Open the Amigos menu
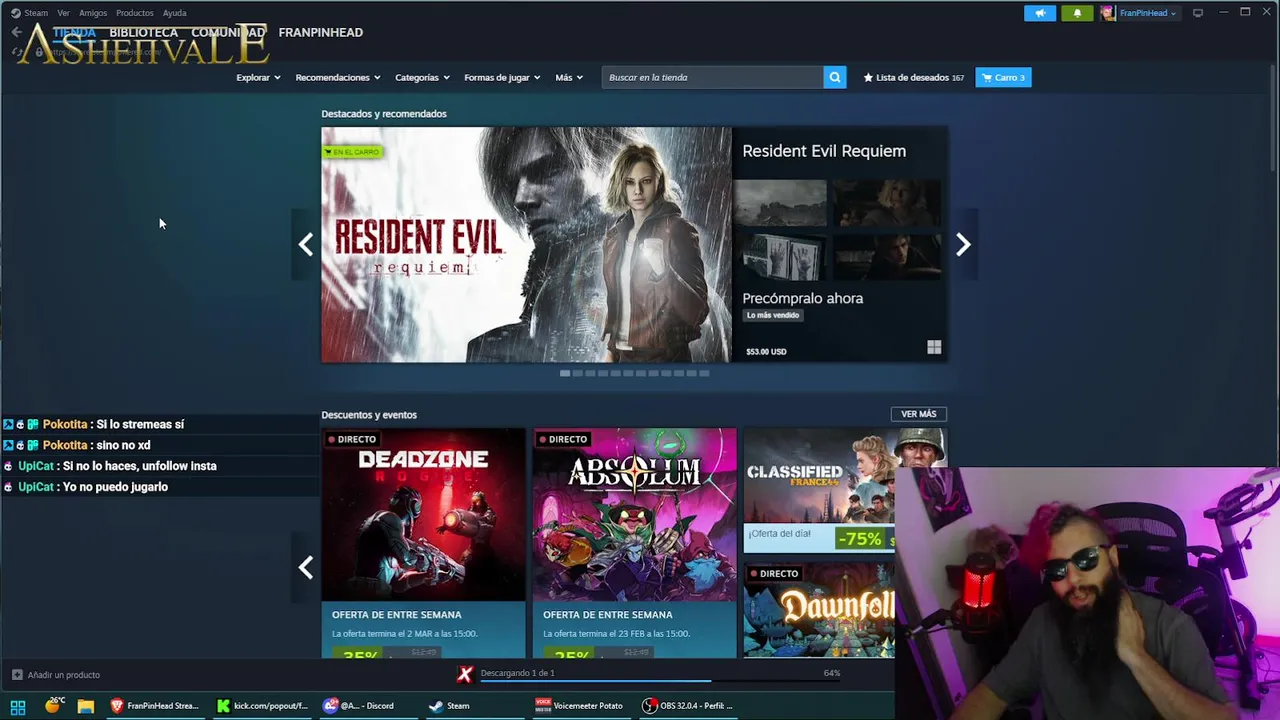Viewport: 1280px width, 720px height. click(93, 13)
